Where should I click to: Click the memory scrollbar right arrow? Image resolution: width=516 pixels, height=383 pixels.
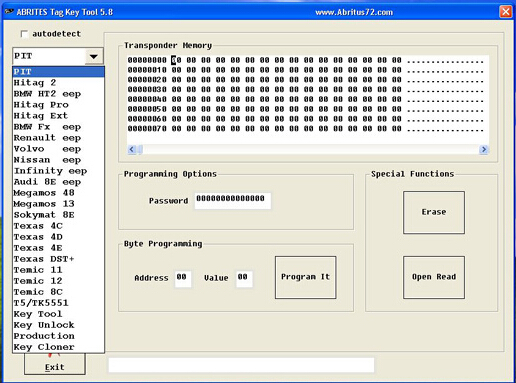tap(484, 149)
